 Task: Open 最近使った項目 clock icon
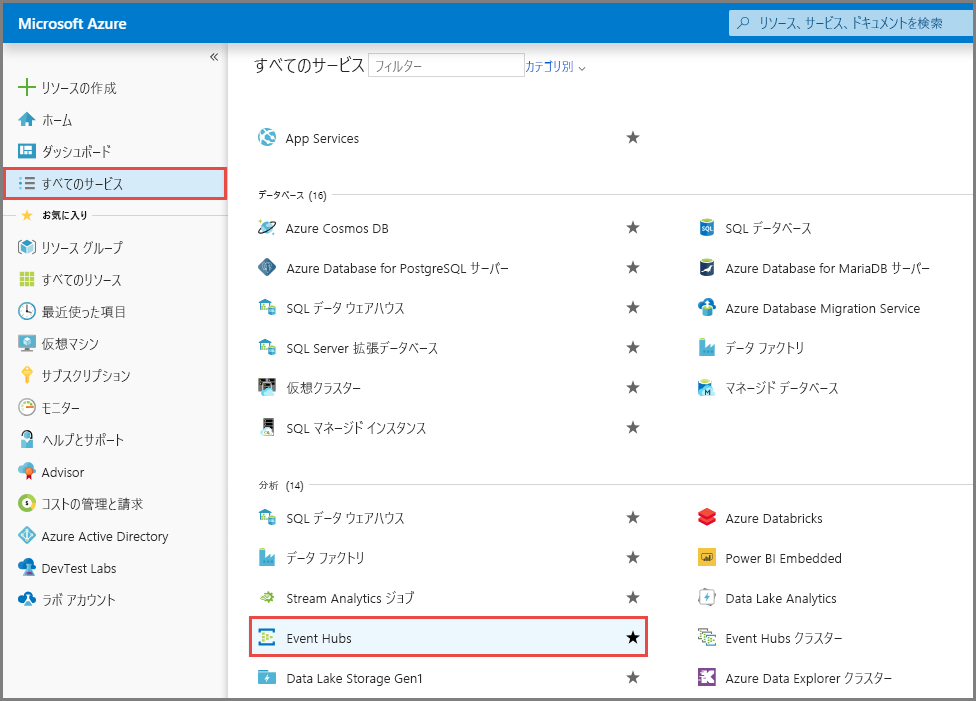click(27, 311)
